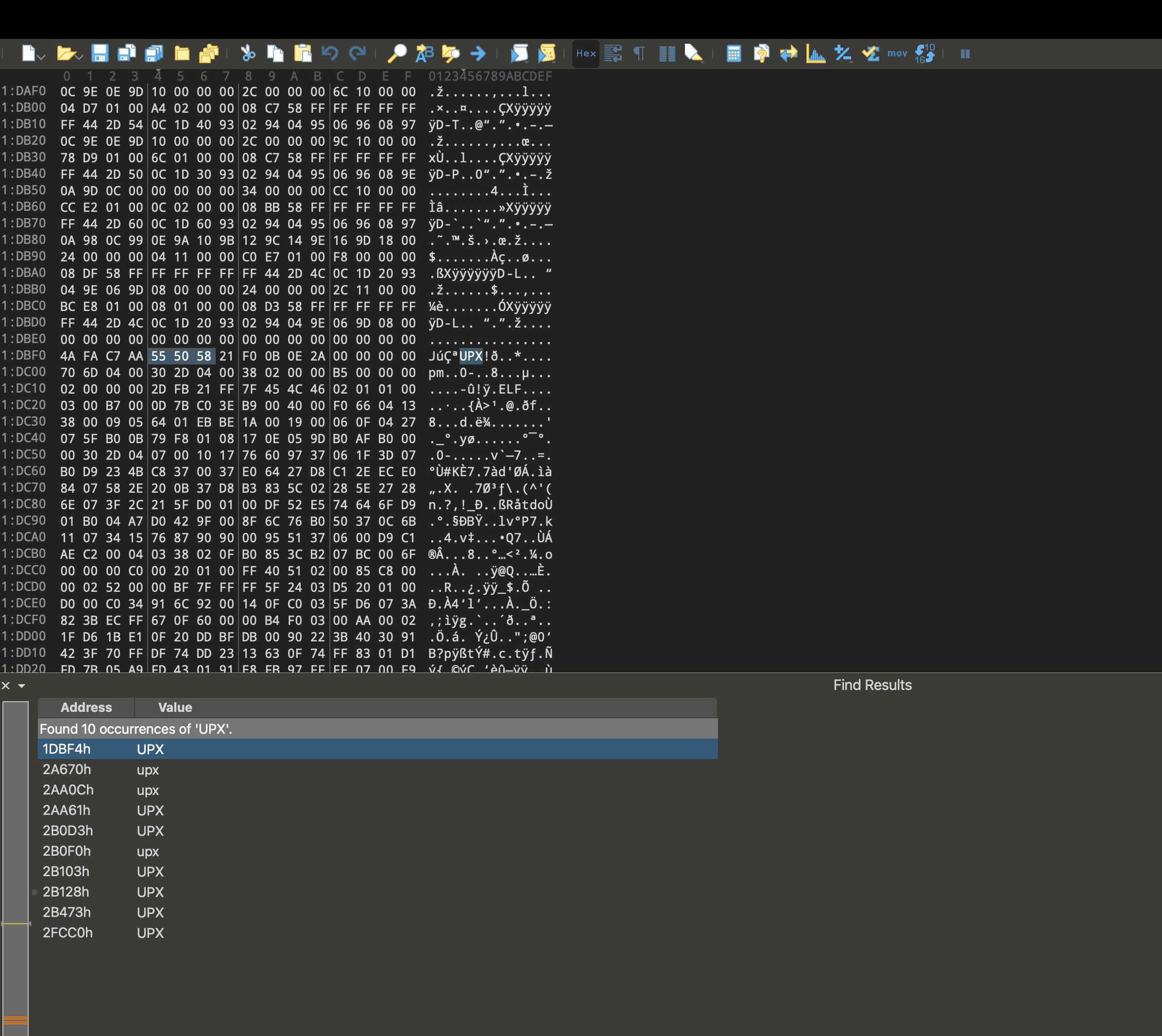Click the Save All icon
The image size is (1162, 1036).
click(154, 53)
